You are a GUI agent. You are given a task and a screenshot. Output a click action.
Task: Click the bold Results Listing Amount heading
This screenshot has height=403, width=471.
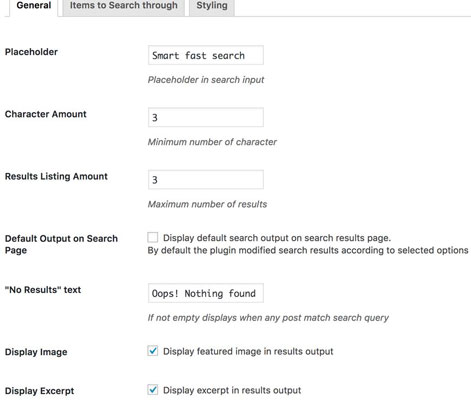56,176
